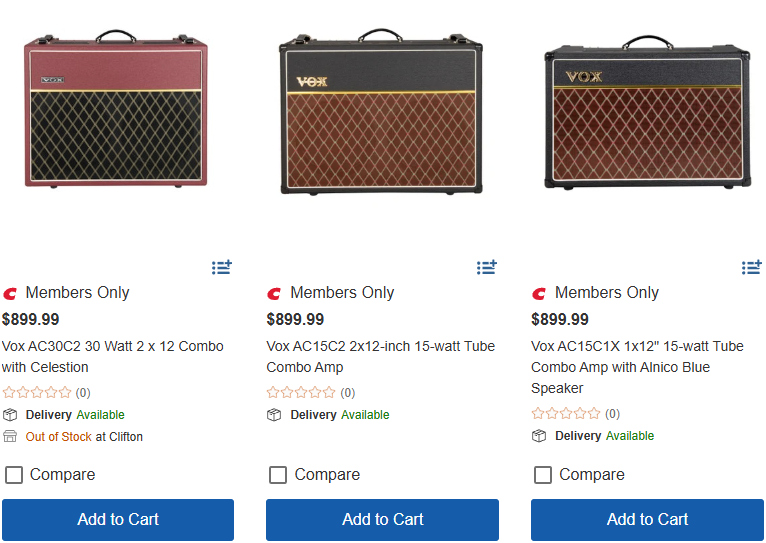
Task: Click star rating under Vox AC30C2
Action: (37, 393)
